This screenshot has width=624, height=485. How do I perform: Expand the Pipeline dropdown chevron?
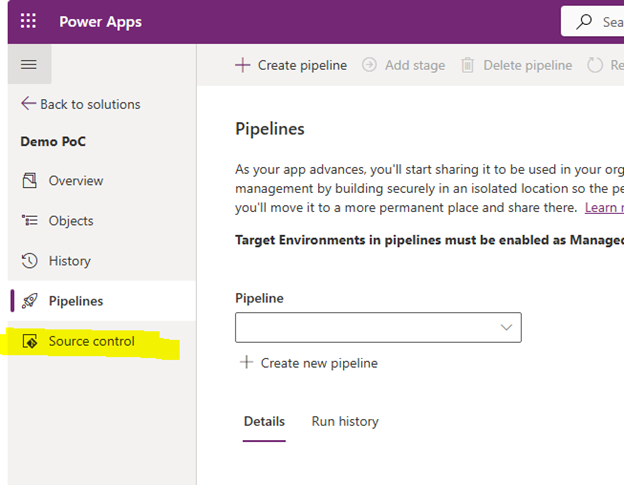(x=506, y=327)
